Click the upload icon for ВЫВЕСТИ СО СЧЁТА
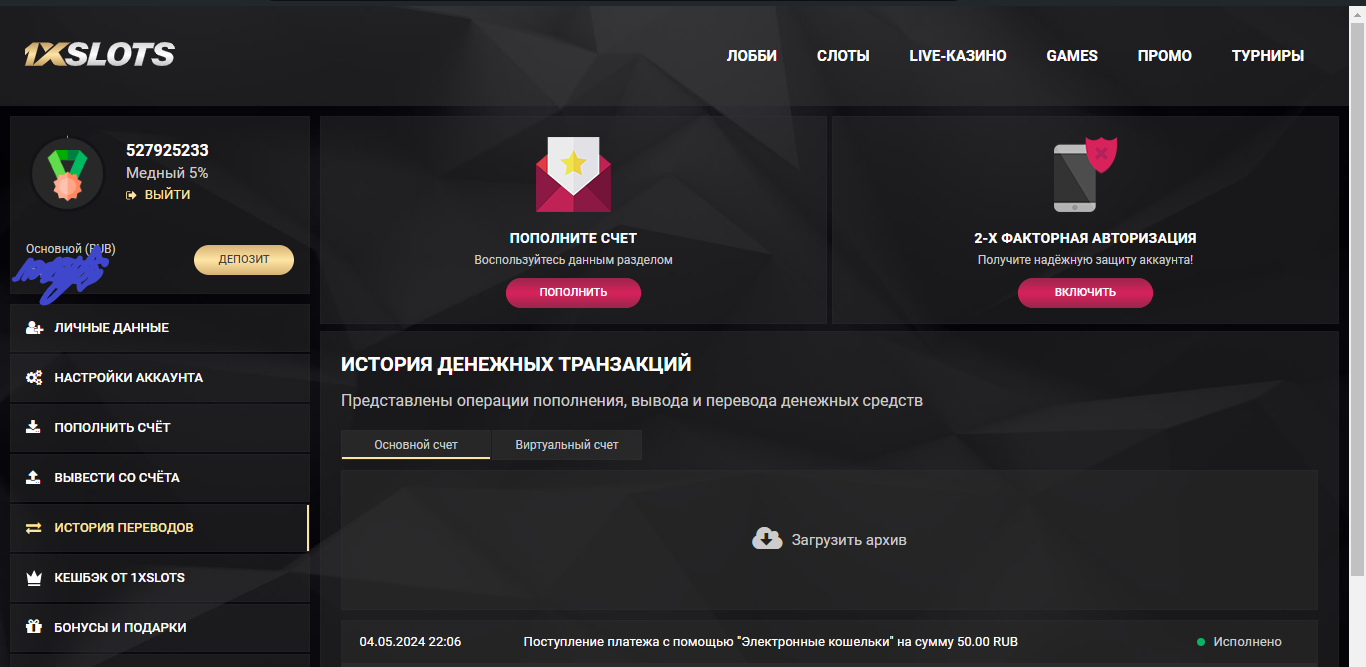Screen dimensions: 1366x667 click(33, 478)
